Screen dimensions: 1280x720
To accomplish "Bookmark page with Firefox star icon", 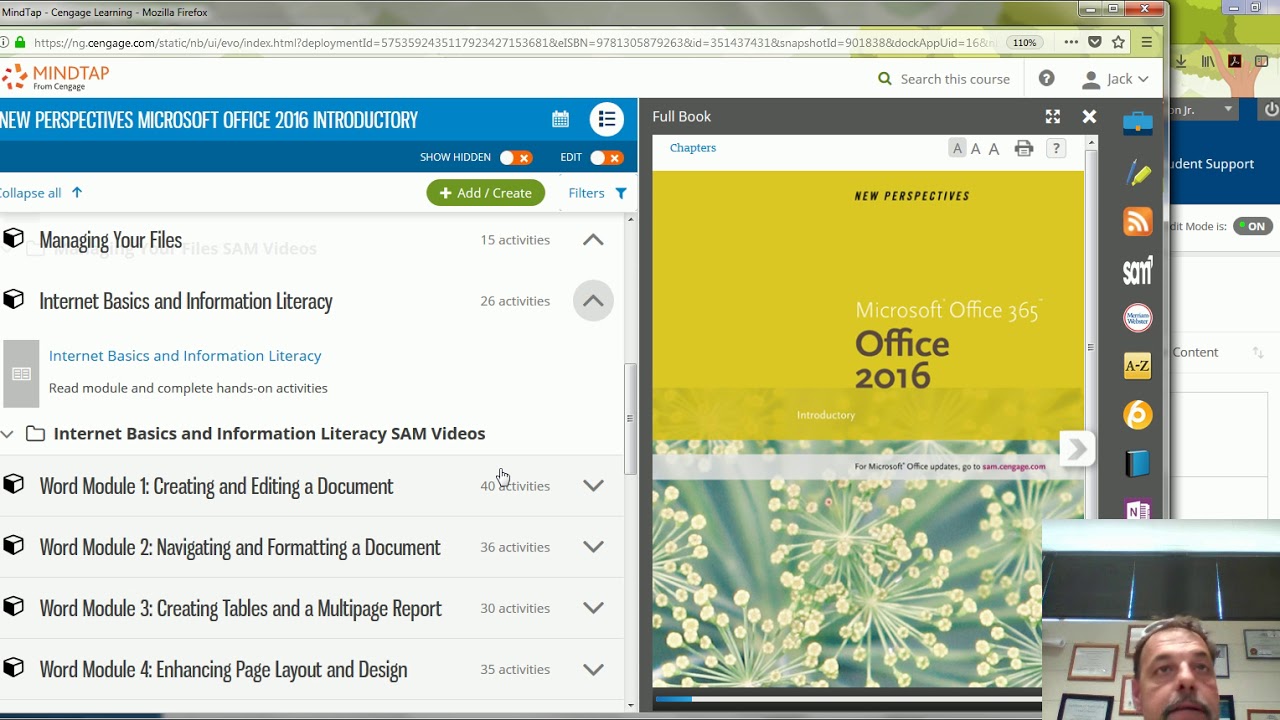I will [x=1118, y=42].
